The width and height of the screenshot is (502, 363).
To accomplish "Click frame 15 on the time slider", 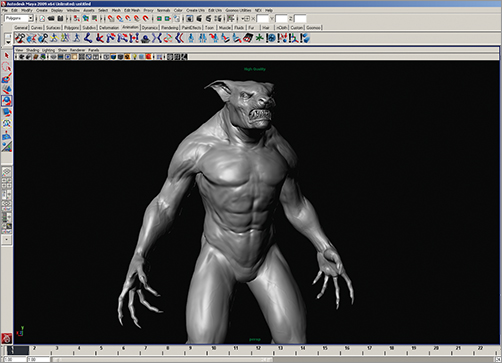I will click(325, 348).
